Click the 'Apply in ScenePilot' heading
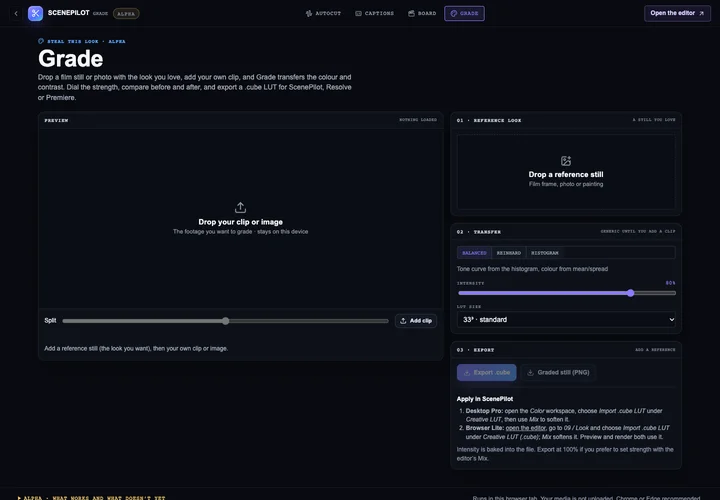This screenshot has height=500, width=720. click(484, 399)
